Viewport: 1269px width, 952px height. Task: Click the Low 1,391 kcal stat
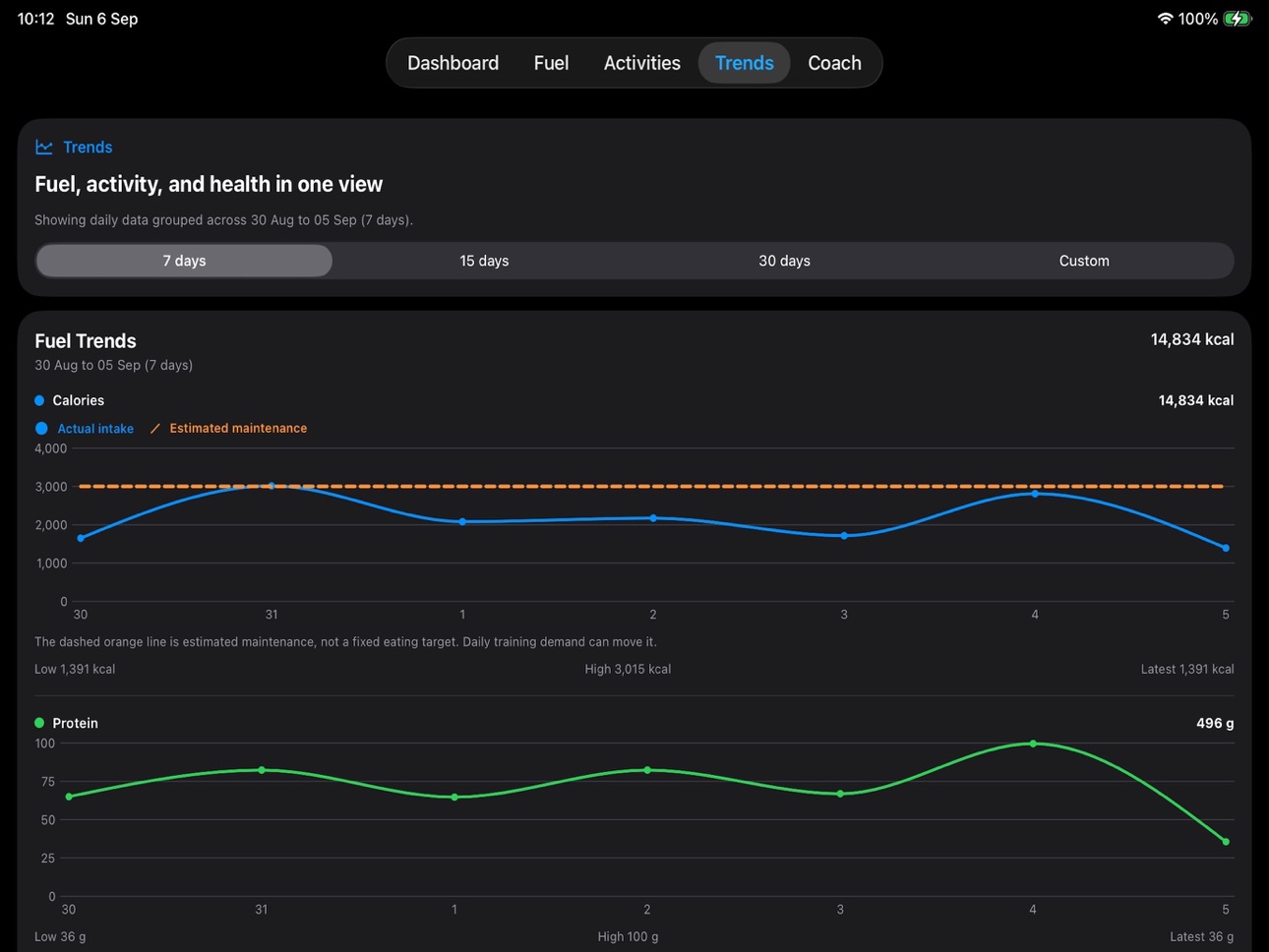(75, 669)
